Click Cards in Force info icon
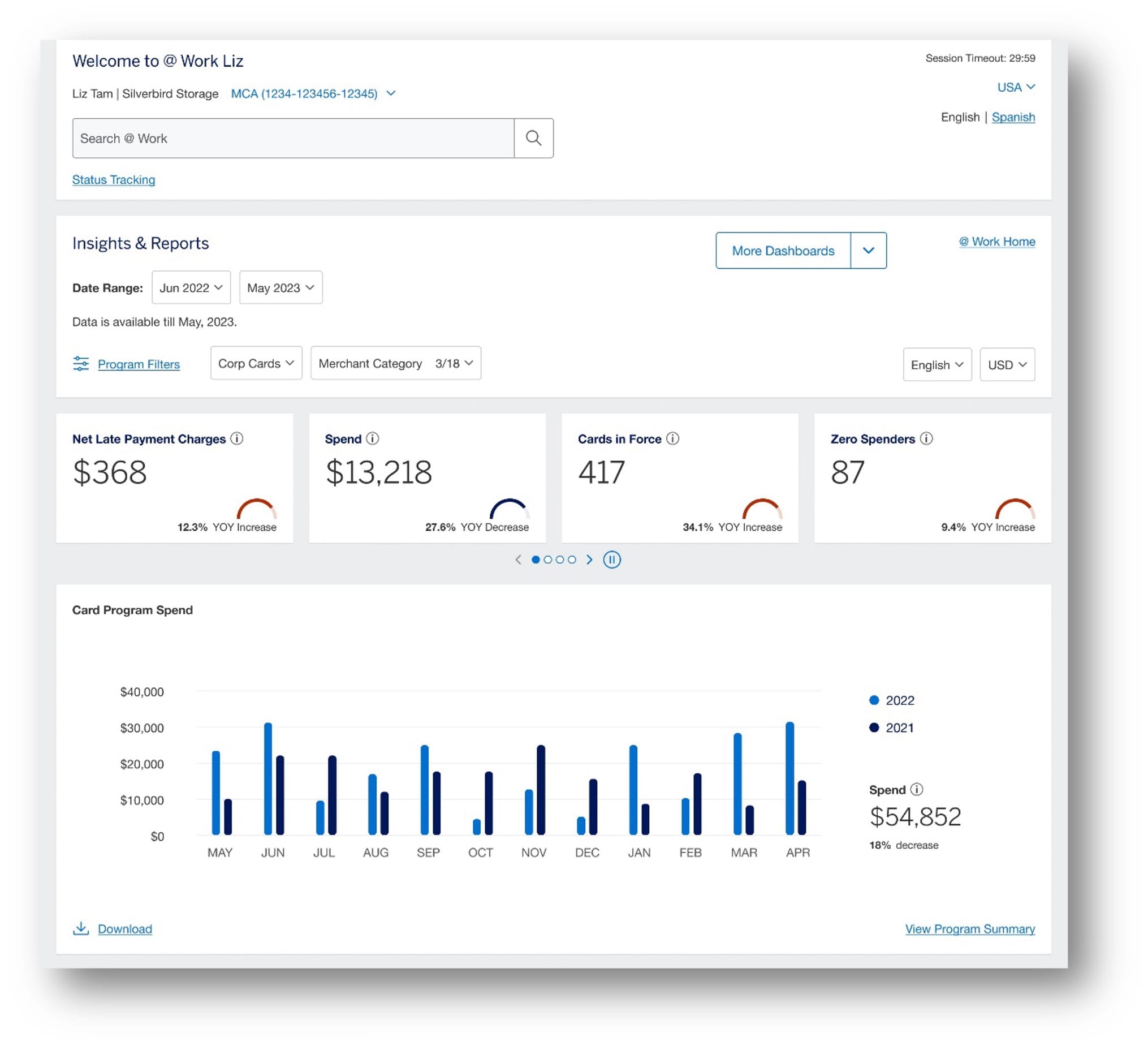 point(672,438)
